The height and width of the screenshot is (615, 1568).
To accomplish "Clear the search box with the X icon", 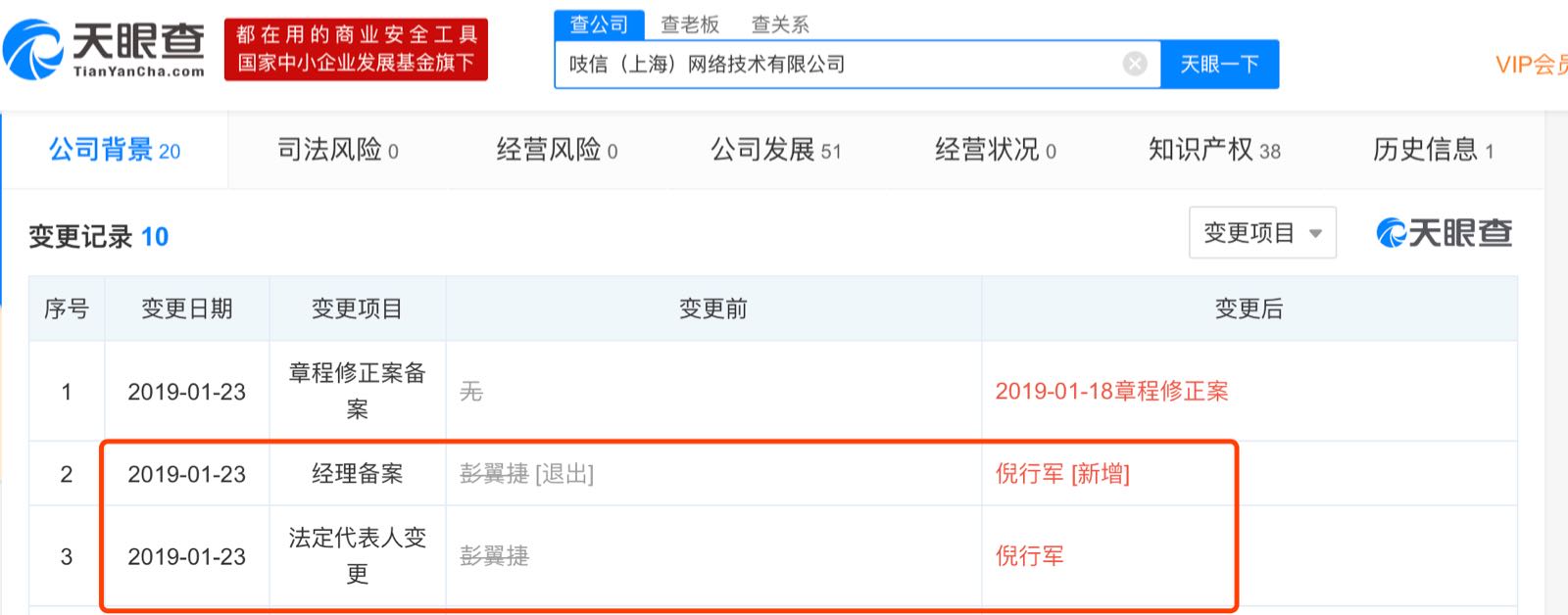I will (1134, 65).
